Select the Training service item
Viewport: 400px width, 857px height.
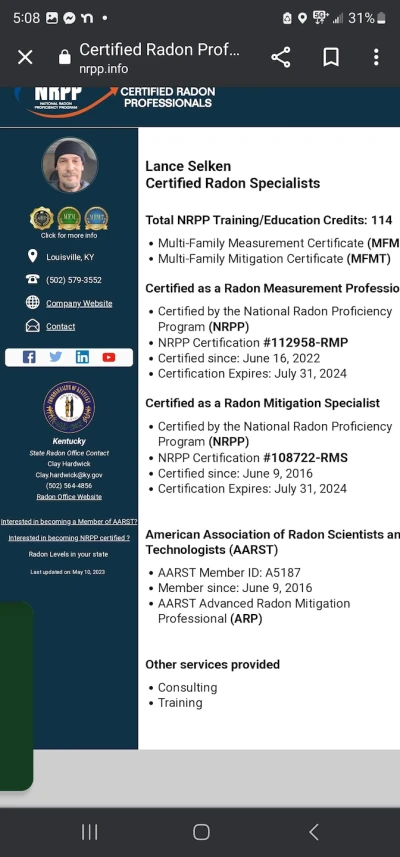pyautogui.click(x=180, y=703)
